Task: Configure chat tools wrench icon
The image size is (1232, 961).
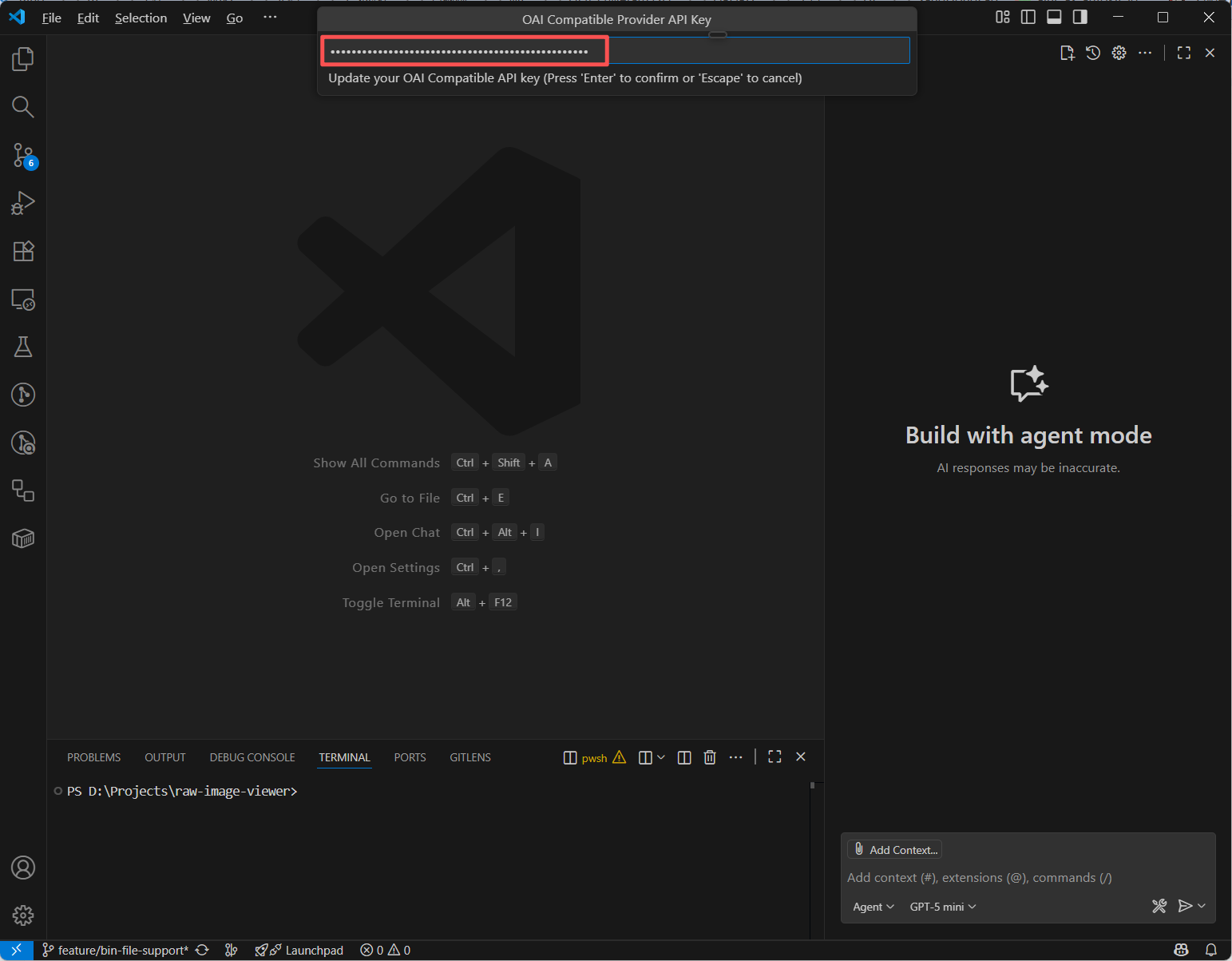Action: (1159, 906)
